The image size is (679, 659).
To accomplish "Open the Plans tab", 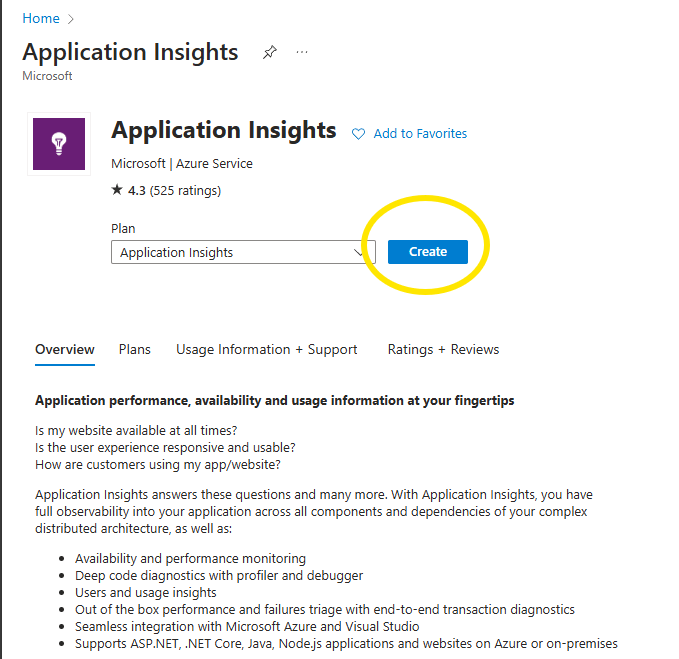I will coord(135,350).
